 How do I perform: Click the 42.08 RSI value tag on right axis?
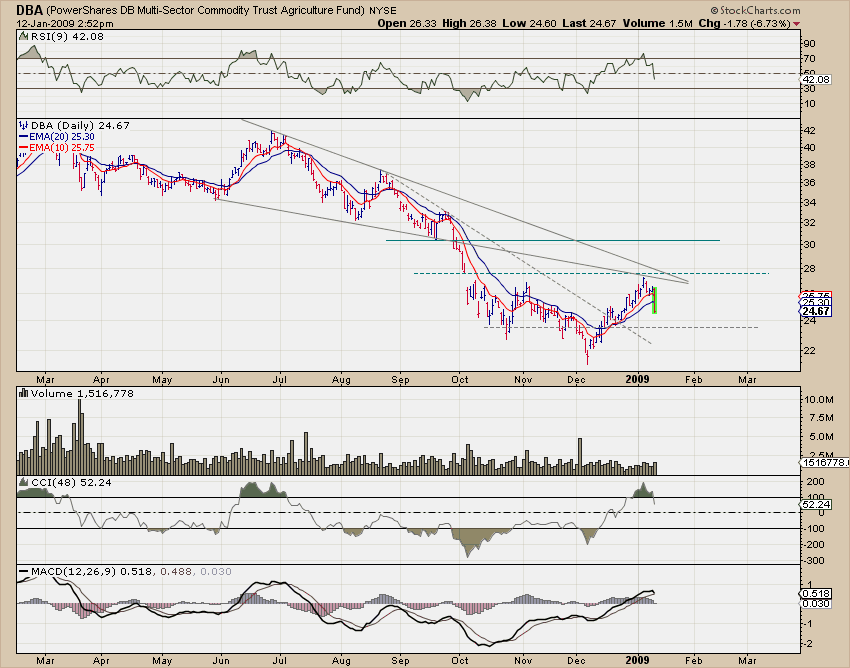click(815, 79)
